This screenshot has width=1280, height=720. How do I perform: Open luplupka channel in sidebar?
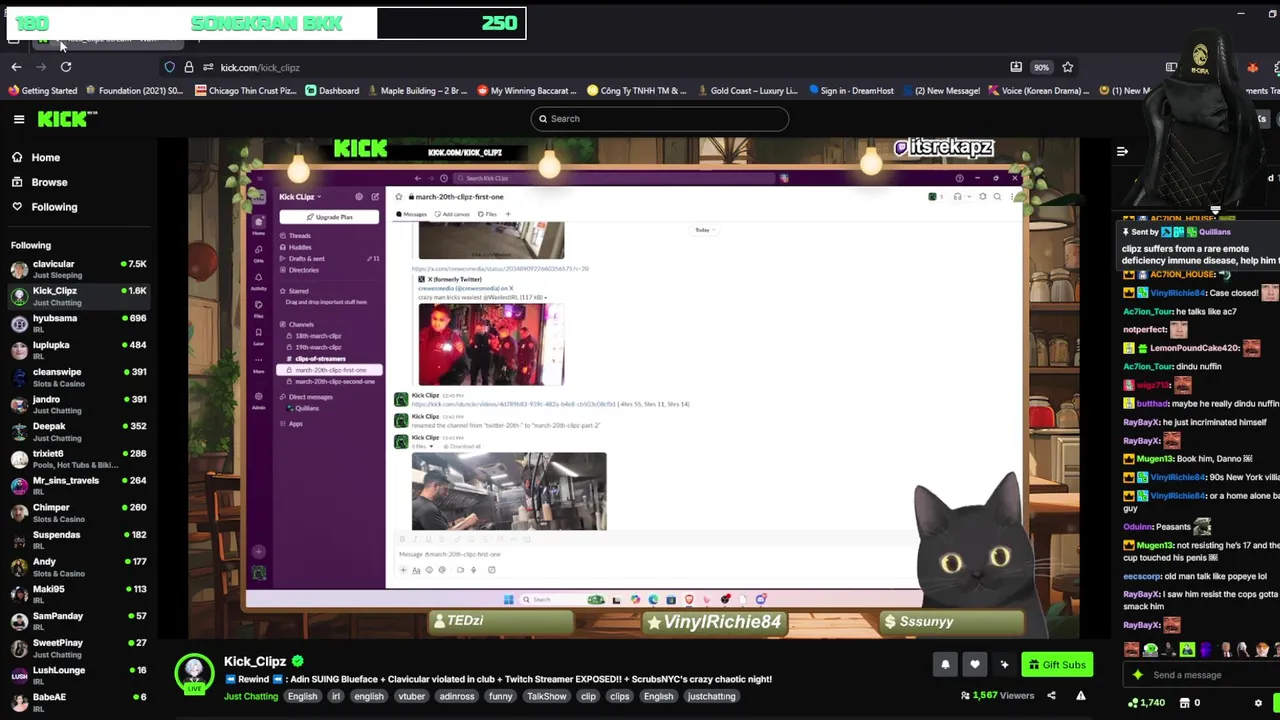tap(78, 351)
